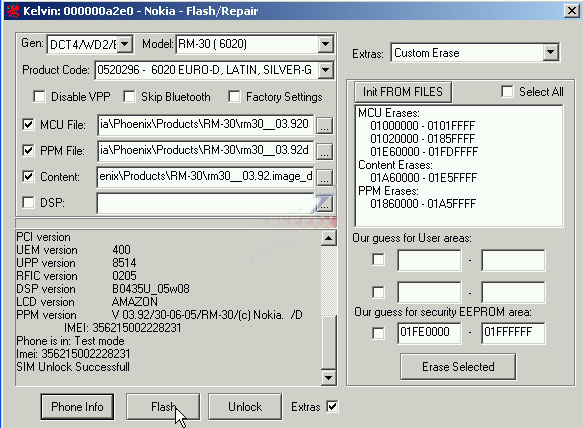The width and height of the screenshot is (583, 428).
Task: Check the first User areas guess checkbox
Action: 378,260
